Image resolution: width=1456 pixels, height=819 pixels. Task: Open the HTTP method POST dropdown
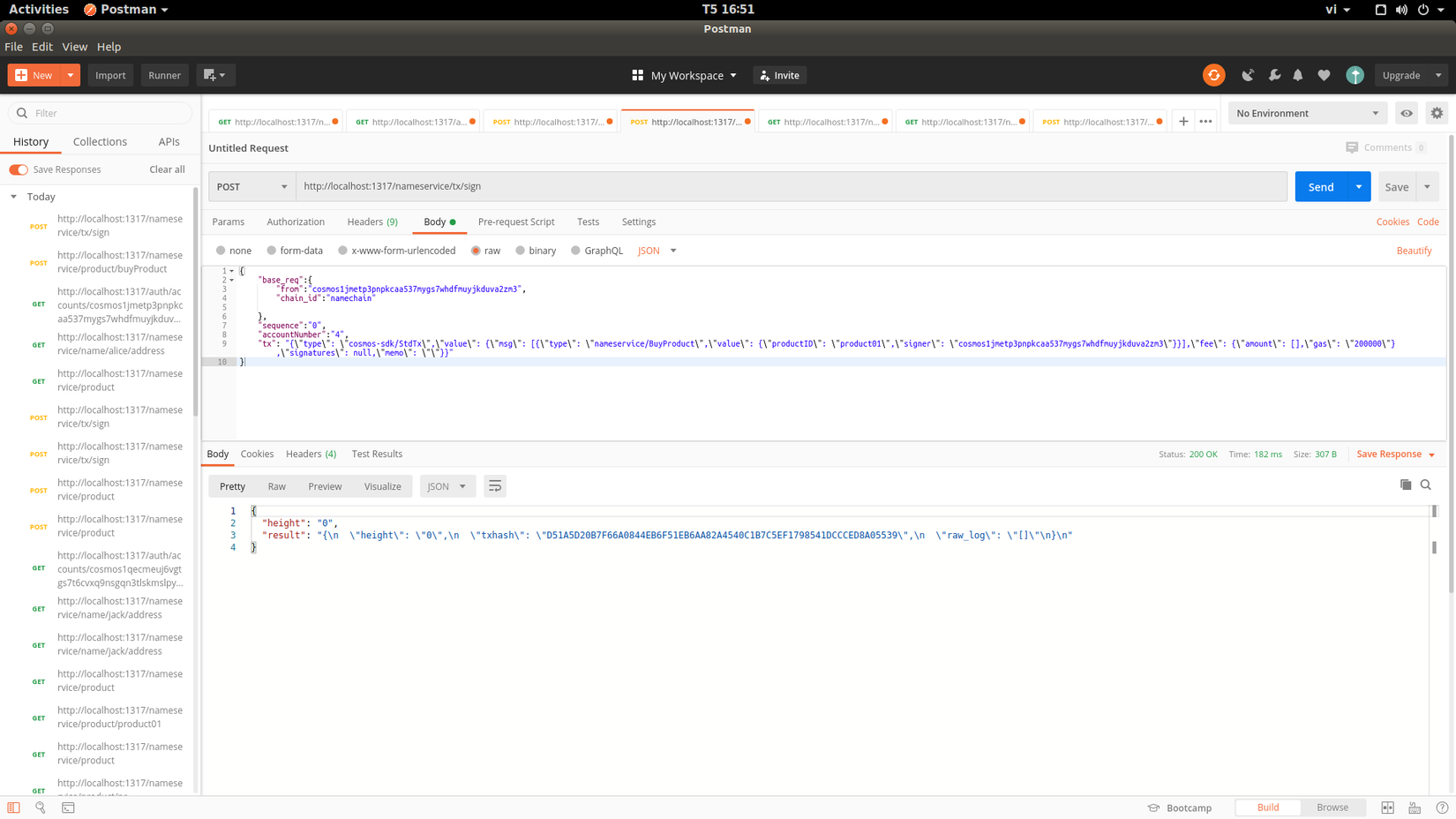(251, 186)
